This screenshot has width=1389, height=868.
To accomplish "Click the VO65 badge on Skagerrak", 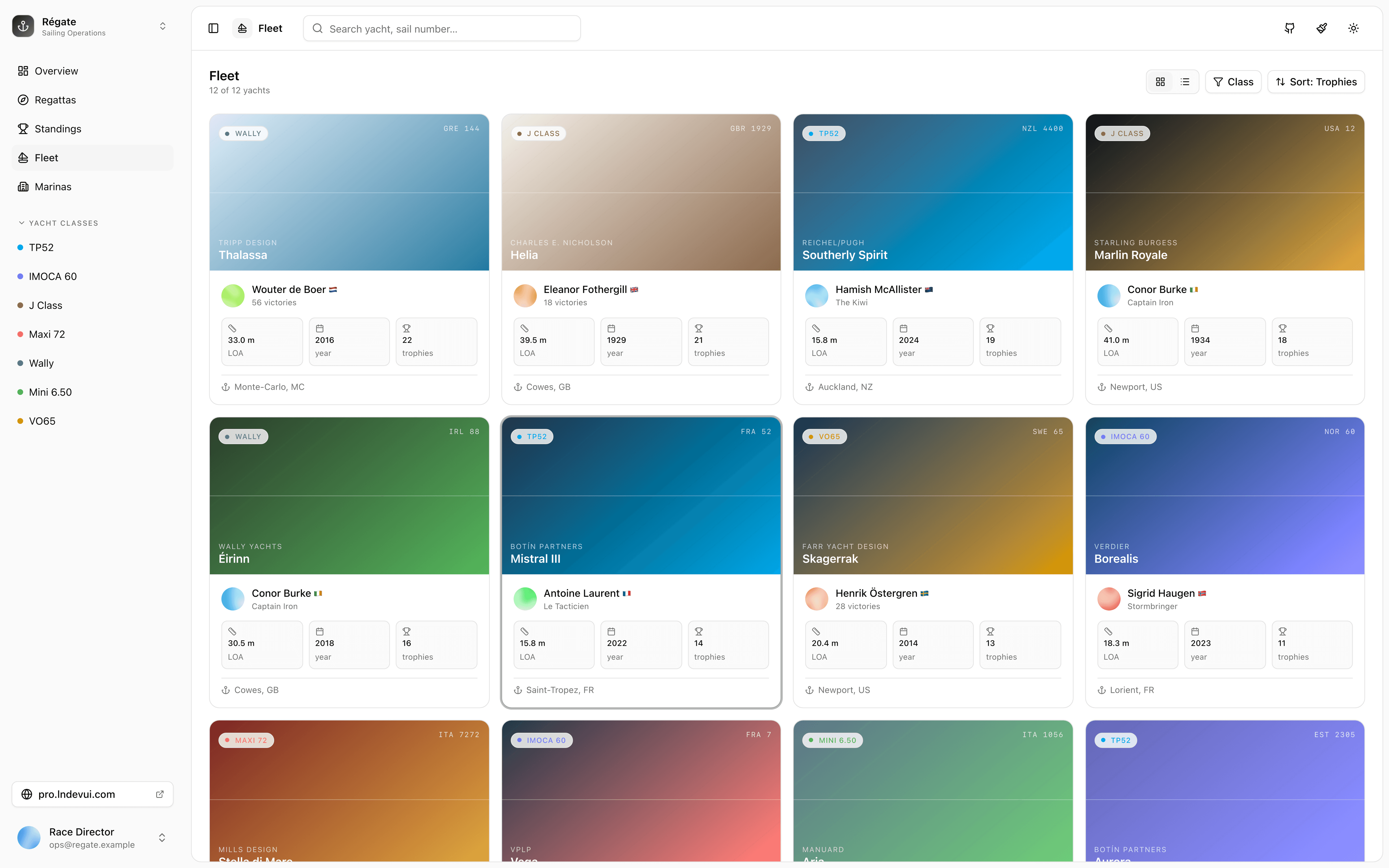I will [x=824, y=437].
